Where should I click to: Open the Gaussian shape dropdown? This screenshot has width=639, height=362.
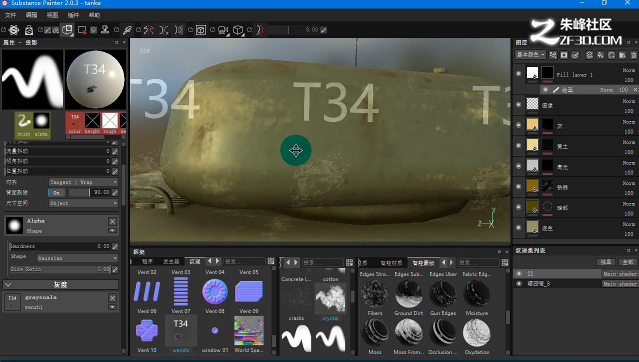point(77,258)
